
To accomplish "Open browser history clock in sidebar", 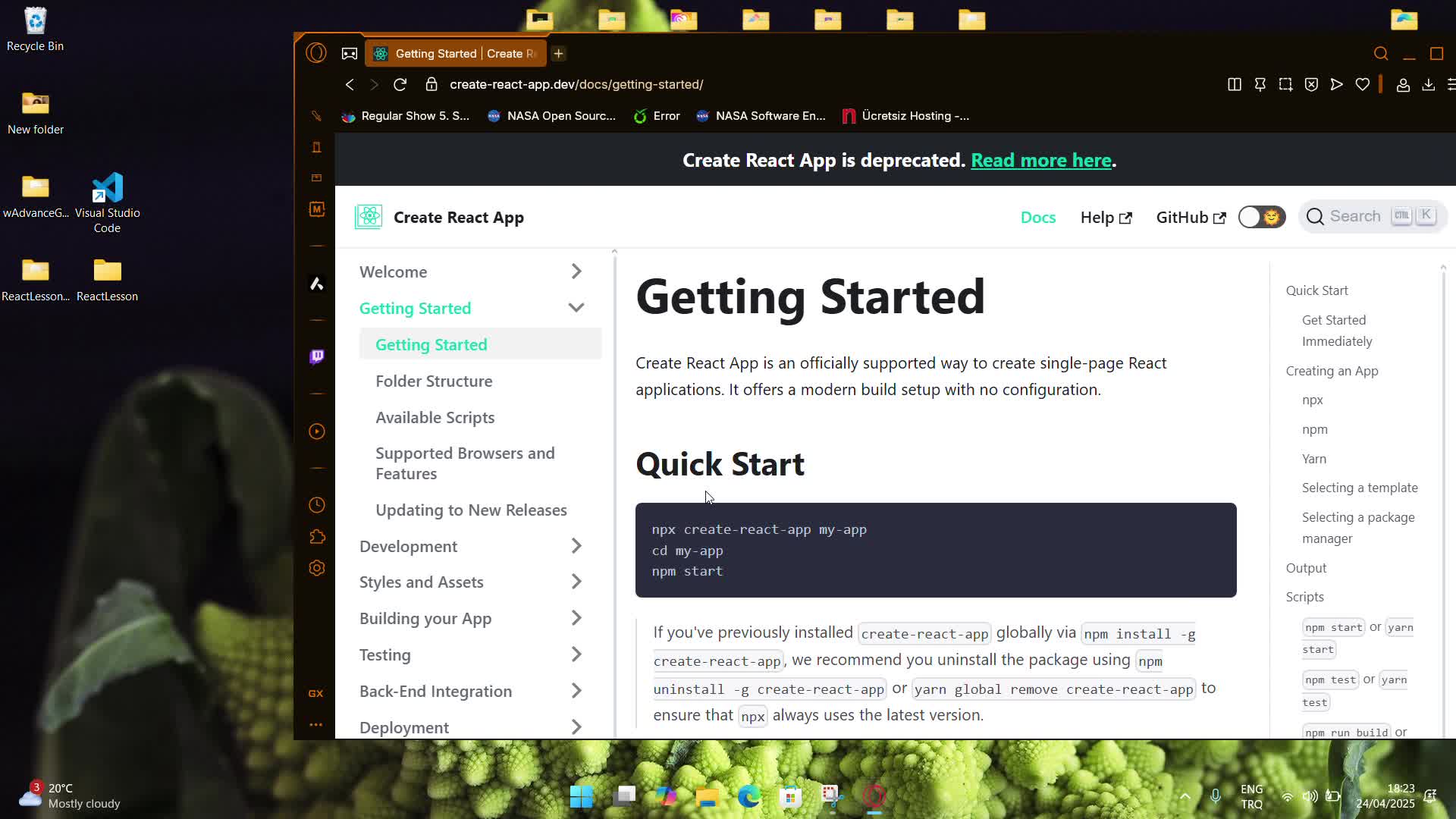I will 317,505.
